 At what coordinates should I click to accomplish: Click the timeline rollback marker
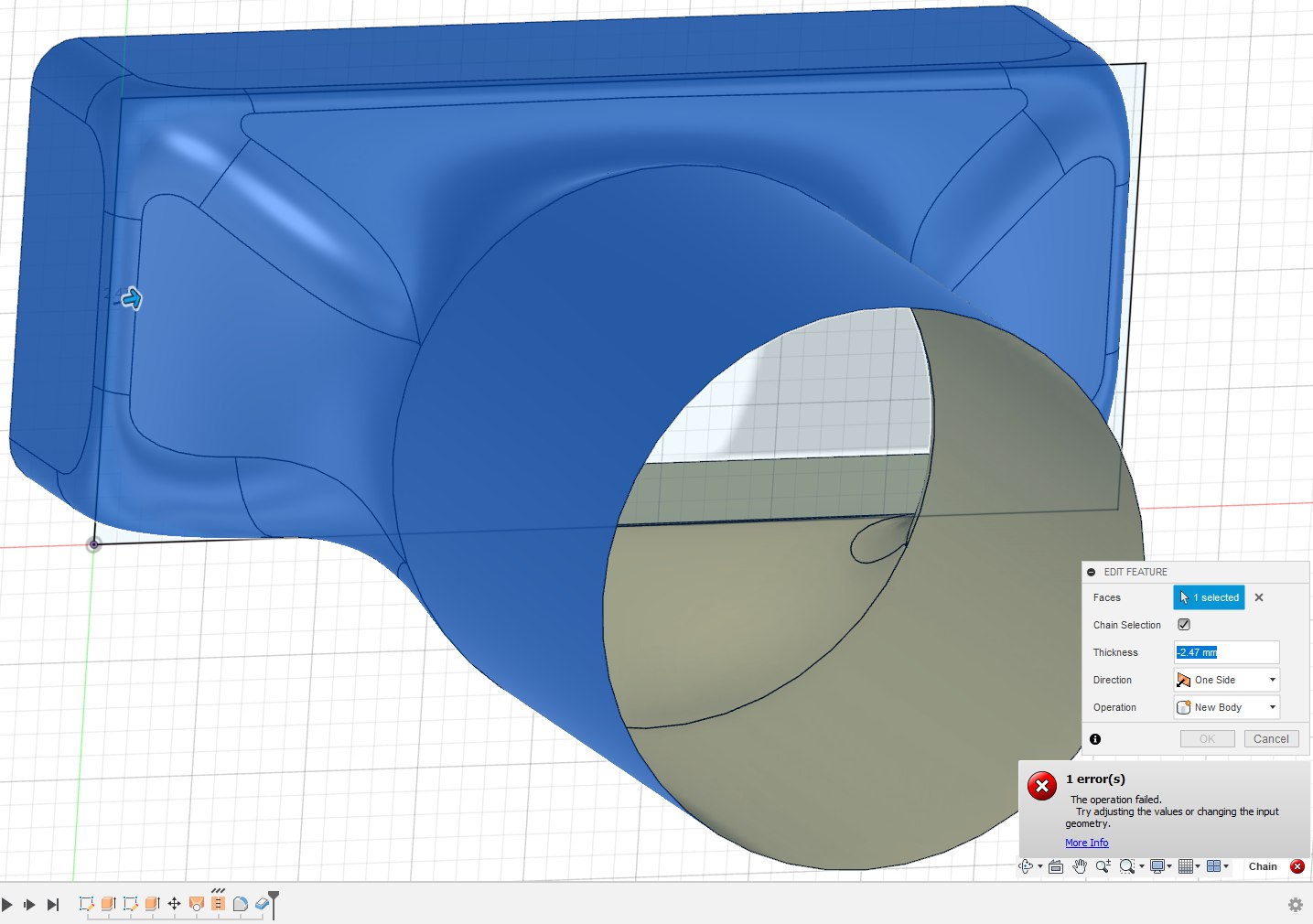(x=274, y=905)
